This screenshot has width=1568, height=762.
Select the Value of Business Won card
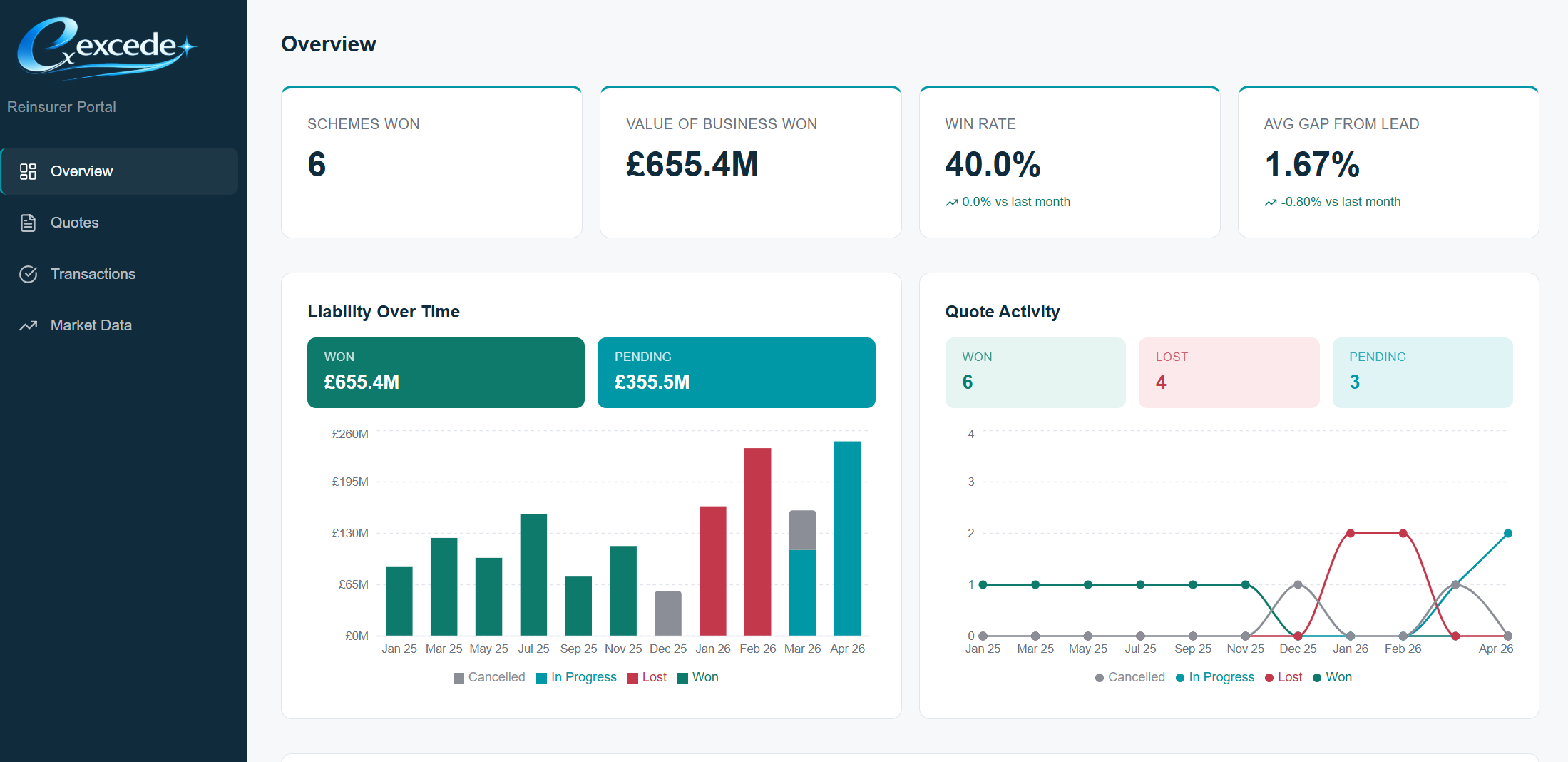pos(750,162)
